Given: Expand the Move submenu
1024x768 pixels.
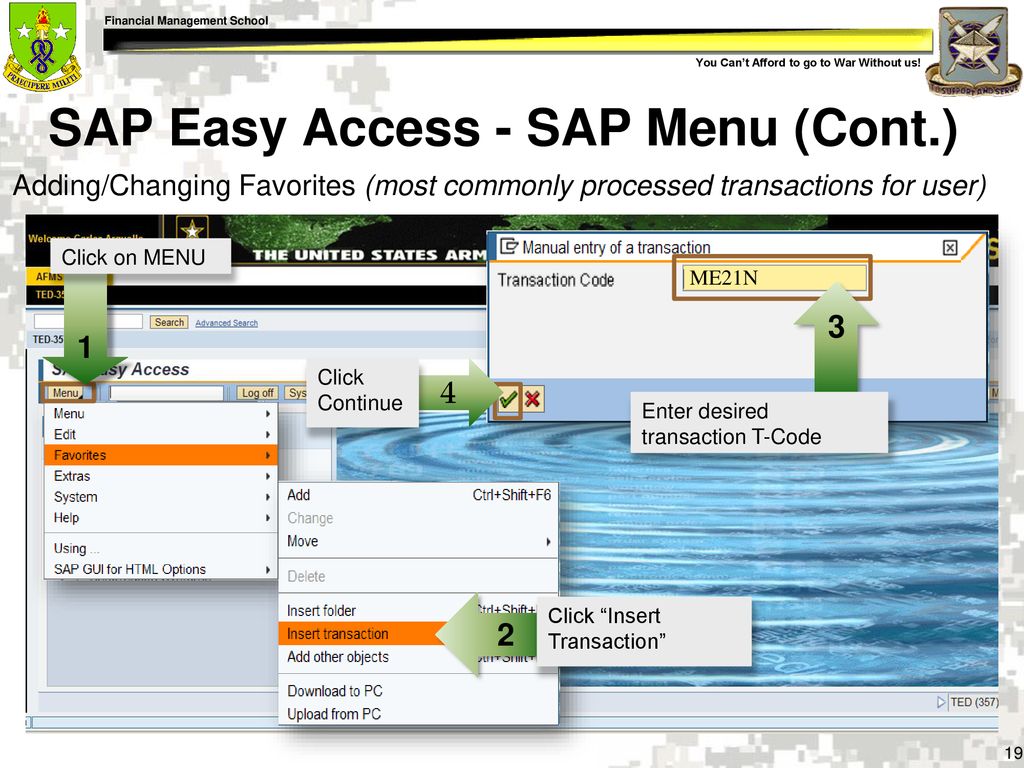Looking at the screenshot, I should [x=419, y=541].
